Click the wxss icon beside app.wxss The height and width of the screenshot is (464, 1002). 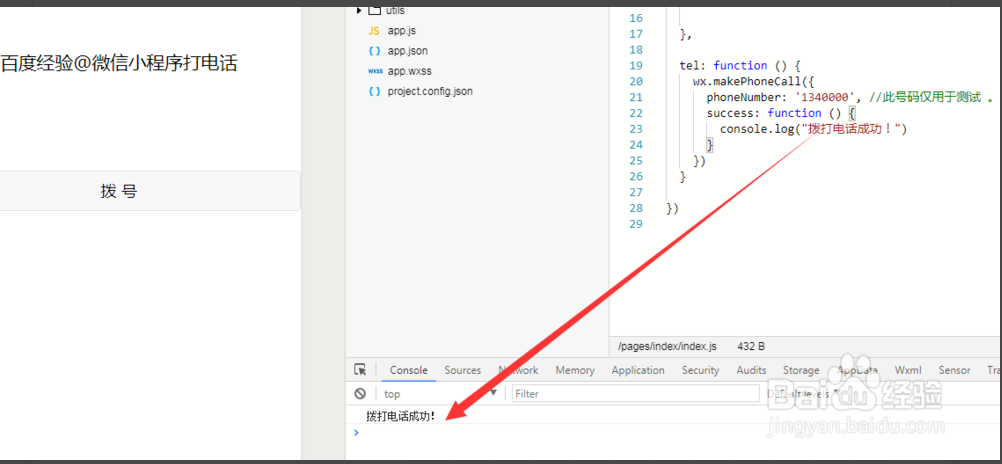[375, 71]
